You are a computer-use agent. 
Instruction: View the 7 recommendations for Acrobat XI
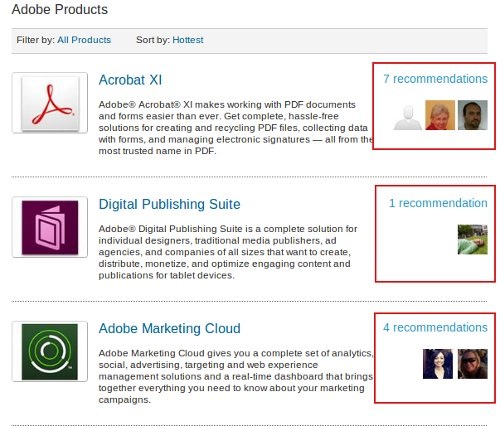point(435,79)
